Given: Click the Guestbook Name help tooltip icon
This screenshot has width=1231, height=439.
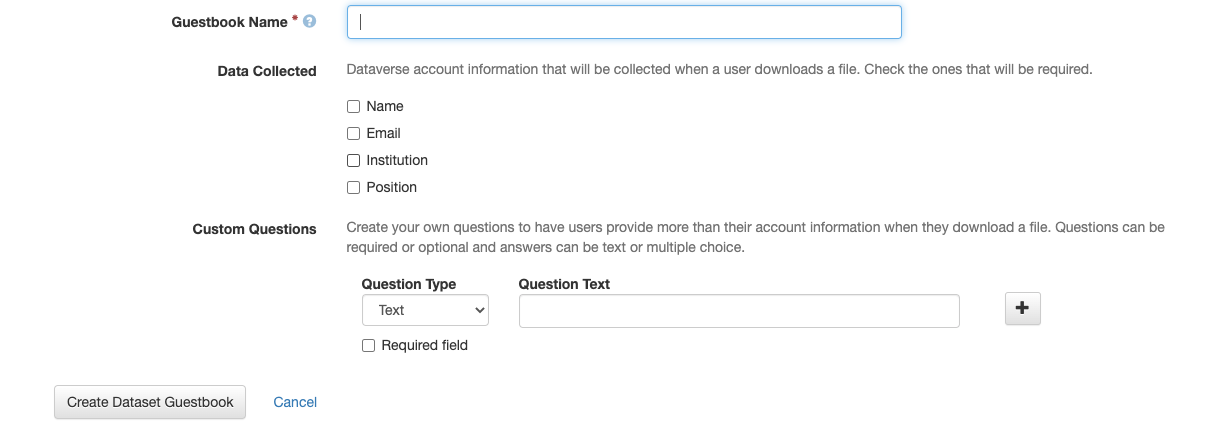Looking at the screenshot, I should 310,21.
